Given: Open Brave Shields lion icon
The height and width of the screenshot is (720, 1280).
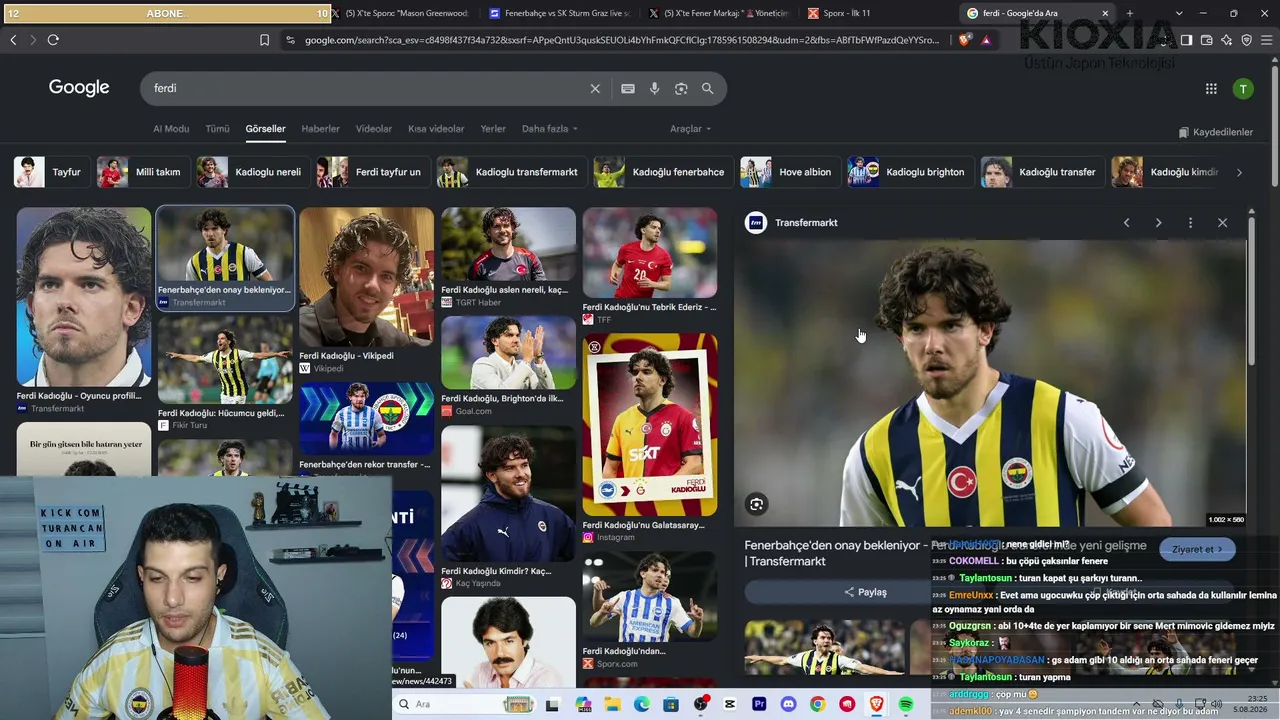Looking at the screenshot, I should [x=964, y=40].
